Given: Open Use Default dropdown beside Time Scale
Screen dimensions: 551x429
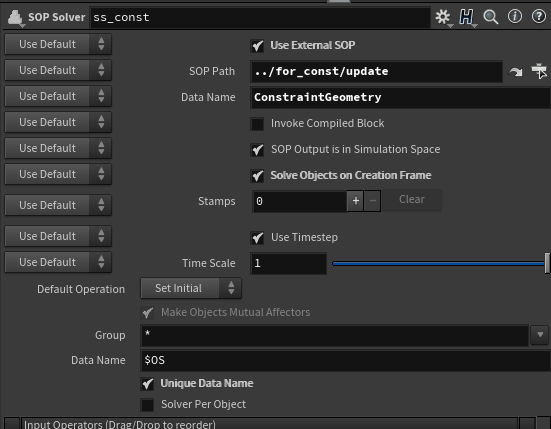Looking at the screenshot, I should tap(58, 262).
